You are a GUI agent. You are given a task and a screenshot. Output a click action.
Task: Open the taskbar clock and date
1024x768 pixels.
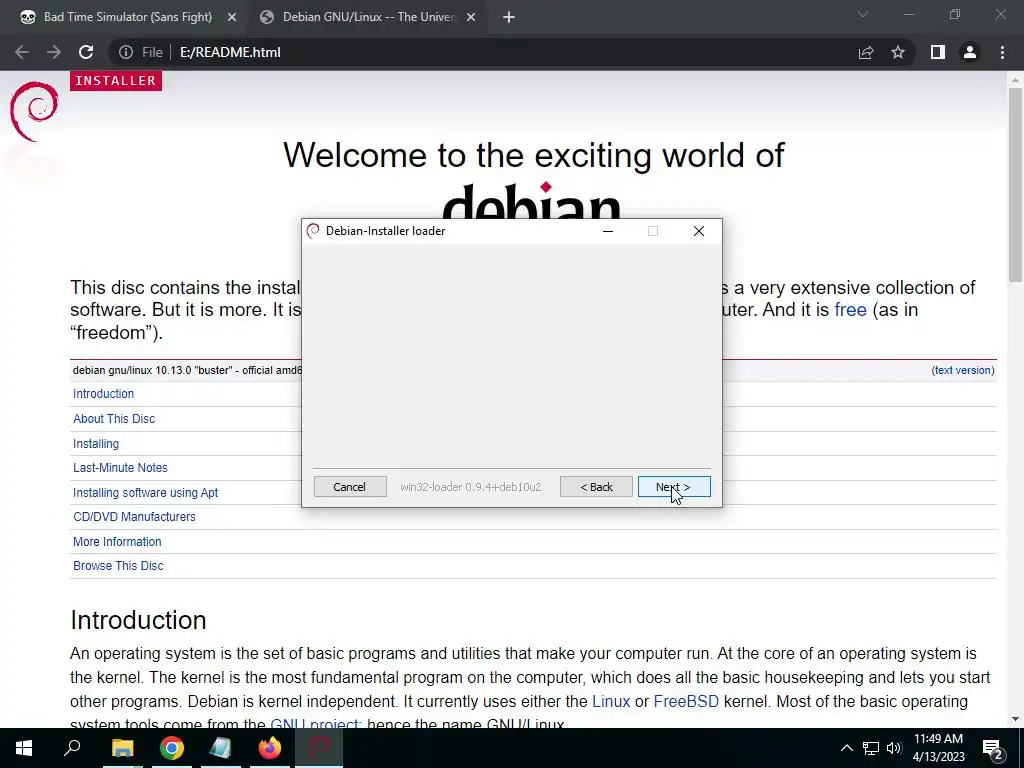coord(938,748)
